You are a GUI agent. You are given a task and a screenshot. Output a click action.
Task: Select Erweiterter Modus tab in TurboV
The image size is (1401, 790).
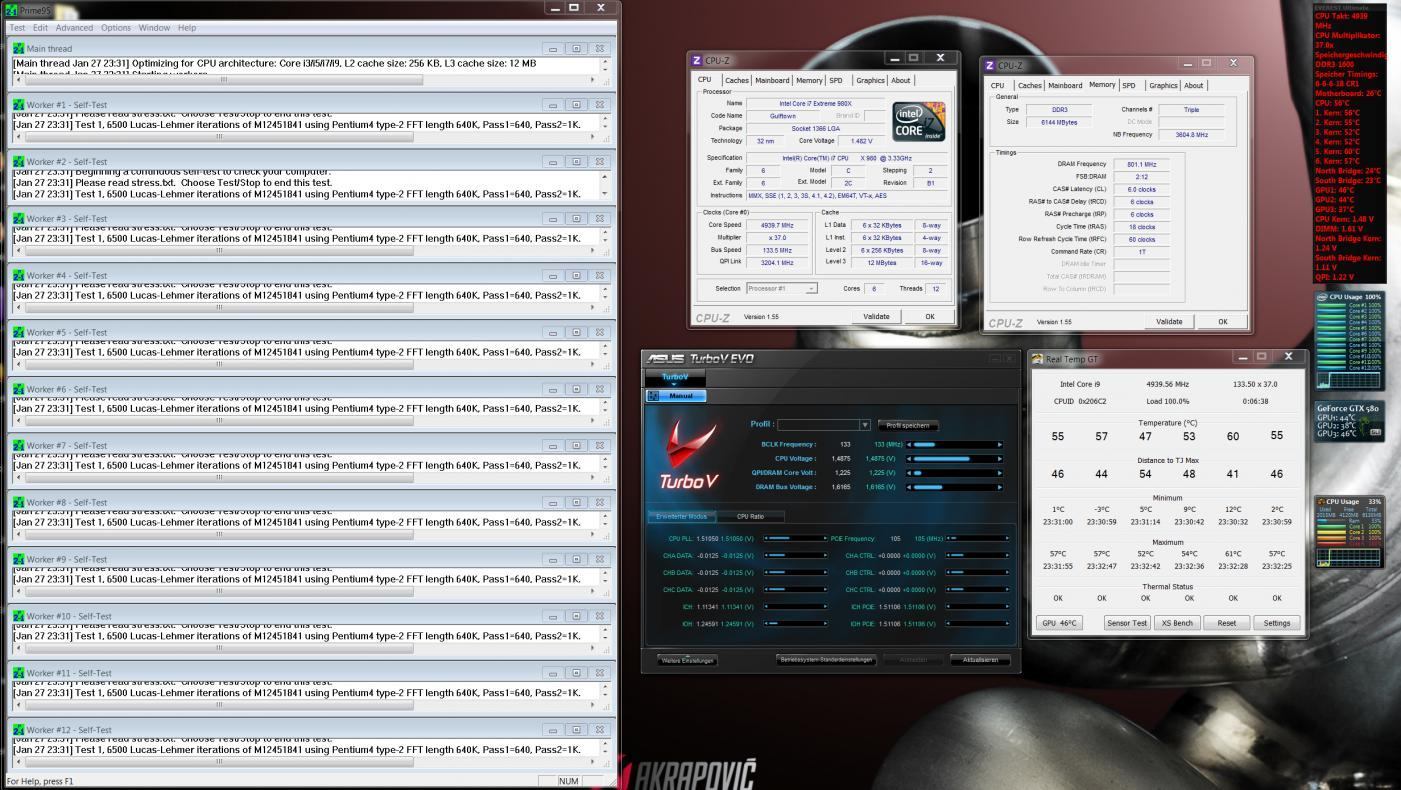pyautogui.click(x=682, y=516)
